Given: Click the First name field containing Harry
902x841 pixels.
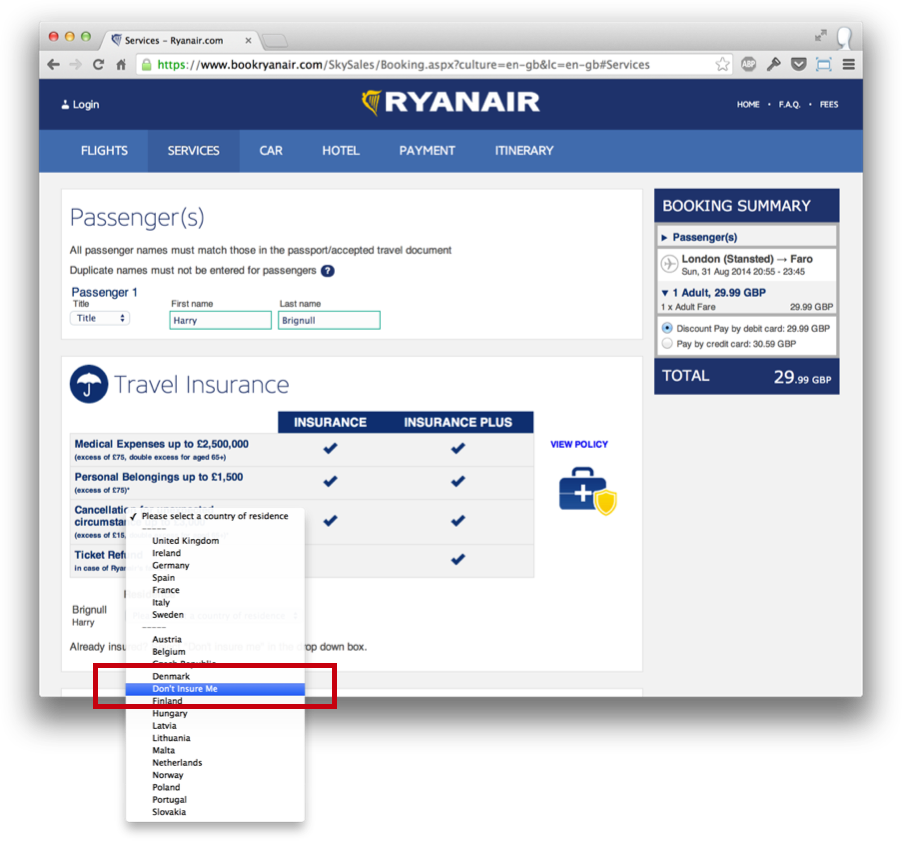Looking at the screenshot, I should click(220, 320).
